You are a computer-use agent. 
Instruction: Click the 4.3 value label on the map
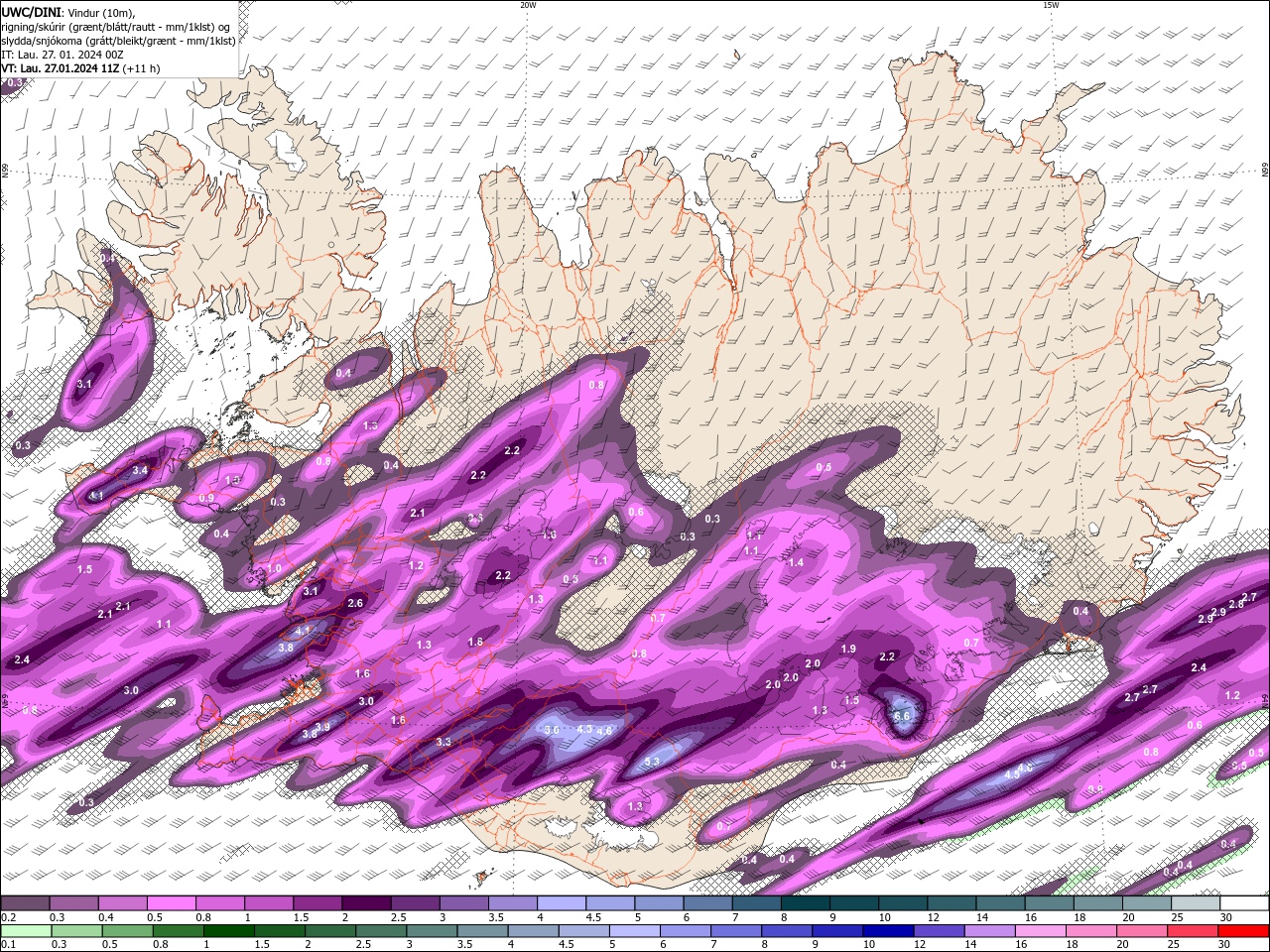584,730
